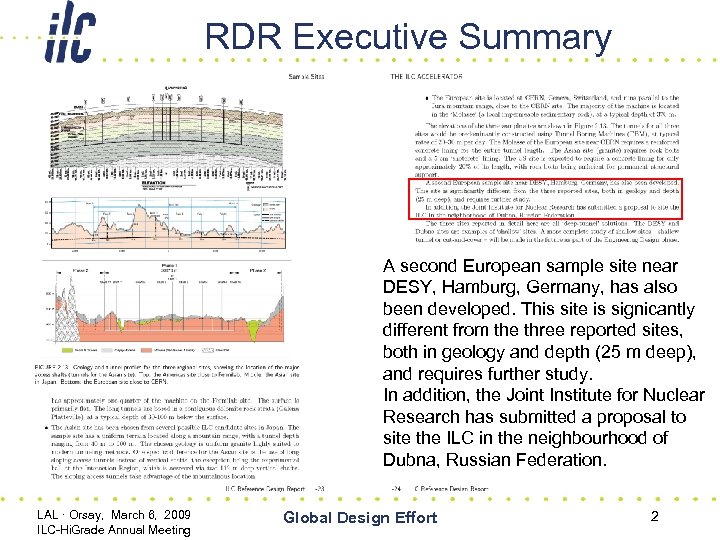Click the line 'and requires further study.'
720x540 pixels.
pos(488,374)
